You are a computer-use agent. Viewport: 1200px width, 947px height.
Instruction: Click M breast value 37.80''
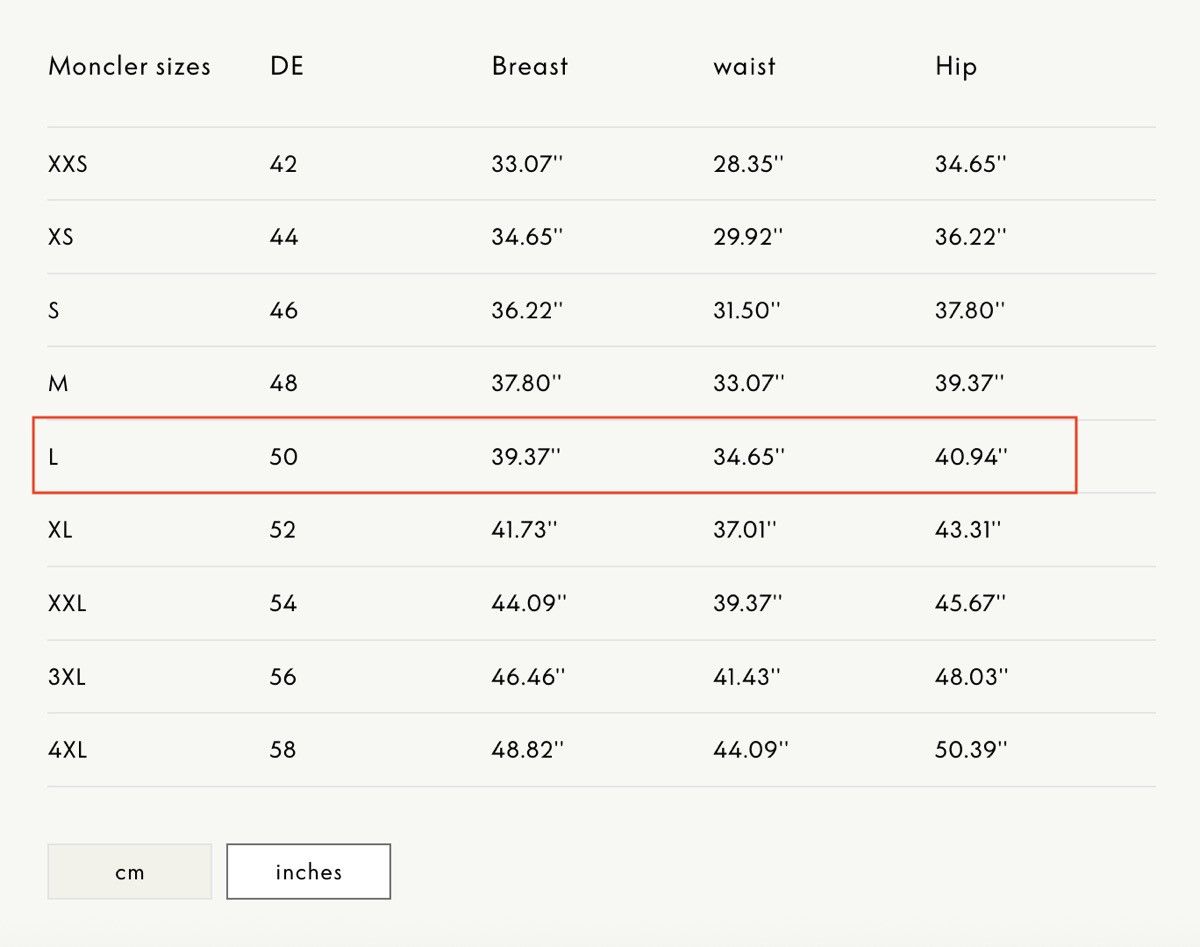coord(527,383)
